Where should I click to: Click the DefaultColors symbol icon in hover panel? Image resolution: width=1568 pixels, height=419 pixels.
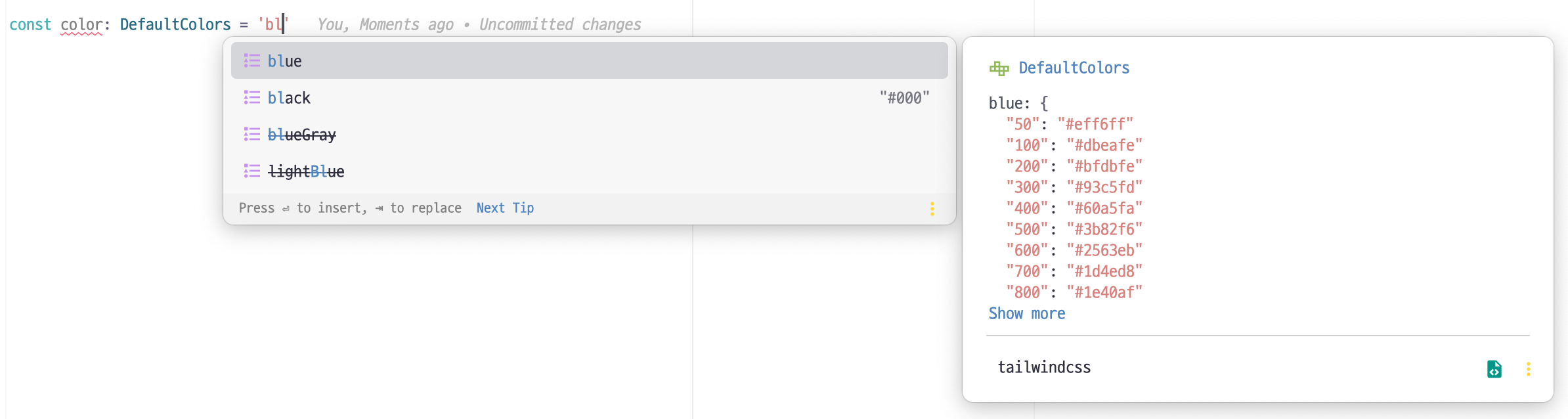[x=999, y=67]
